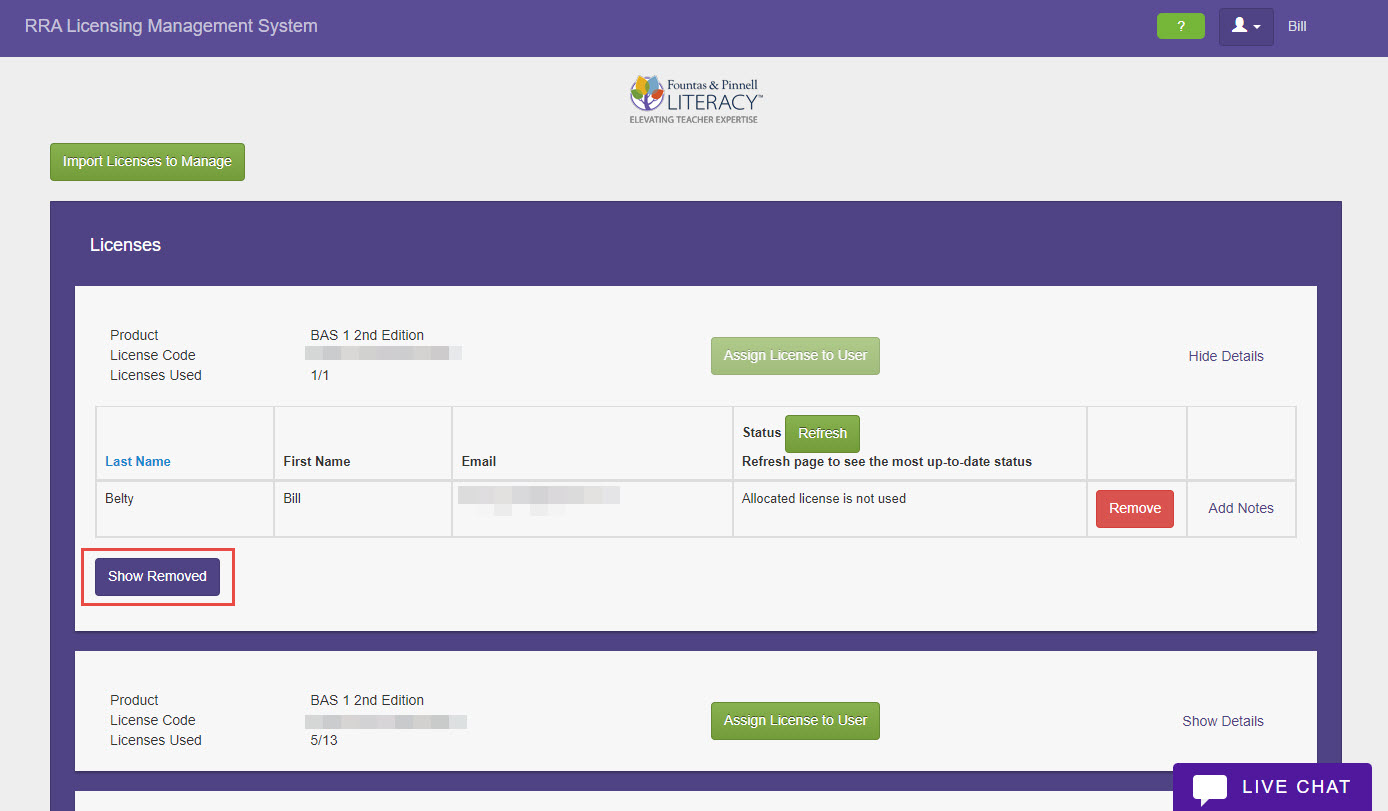
Task: Click Bill's email address cell
Action: (x=540, y=494)
